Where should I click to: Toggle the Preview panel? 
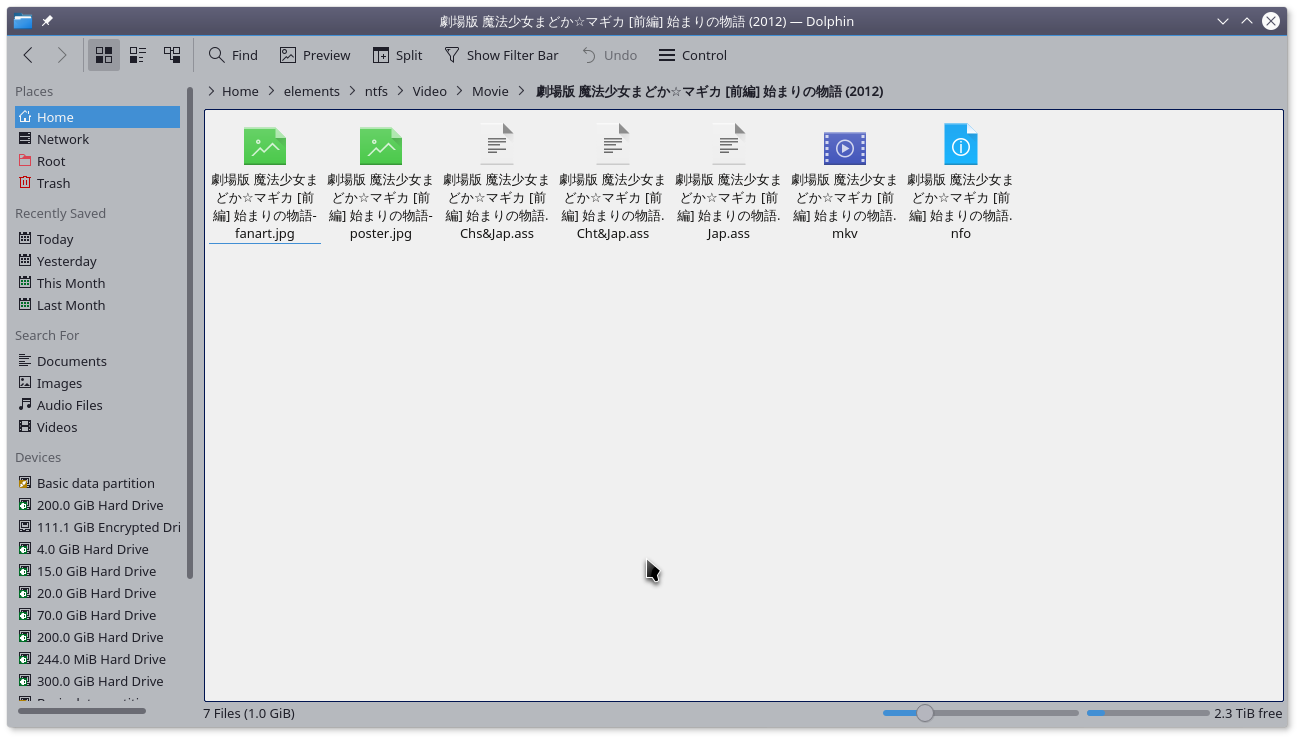pos(315,55)
